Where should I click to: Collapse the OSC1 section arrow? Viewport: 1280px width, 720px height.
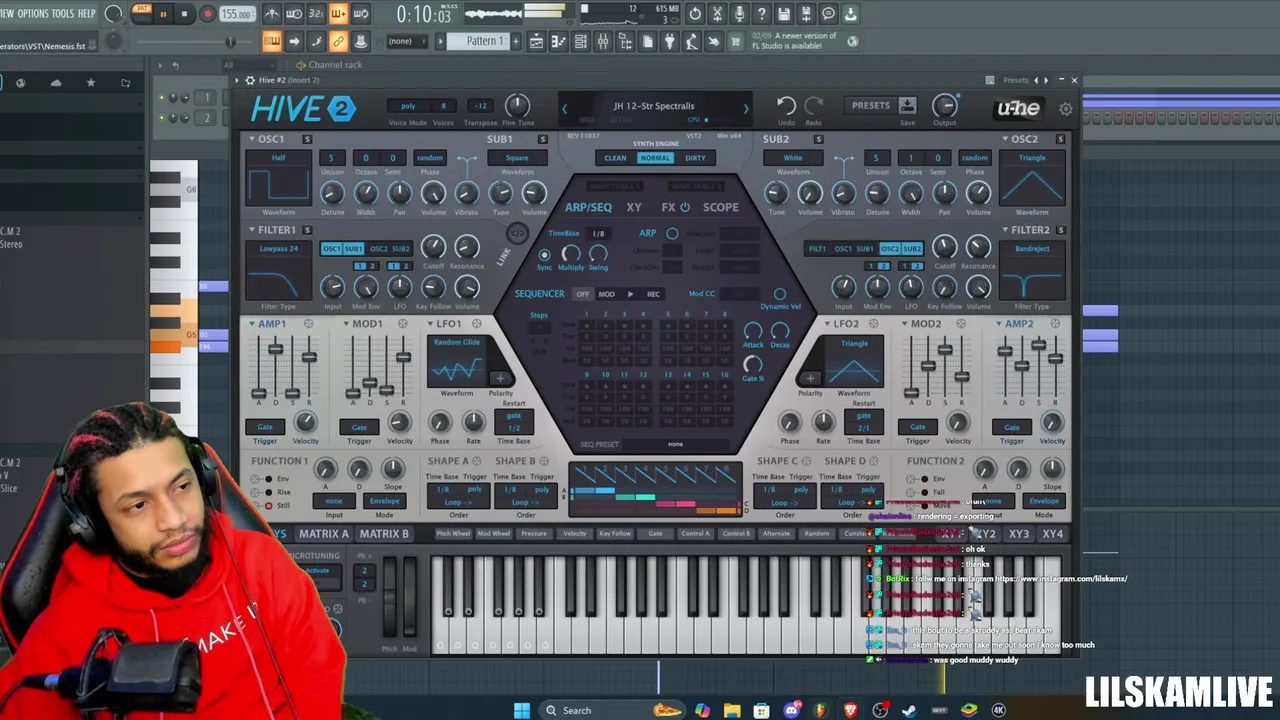(252, 139)
